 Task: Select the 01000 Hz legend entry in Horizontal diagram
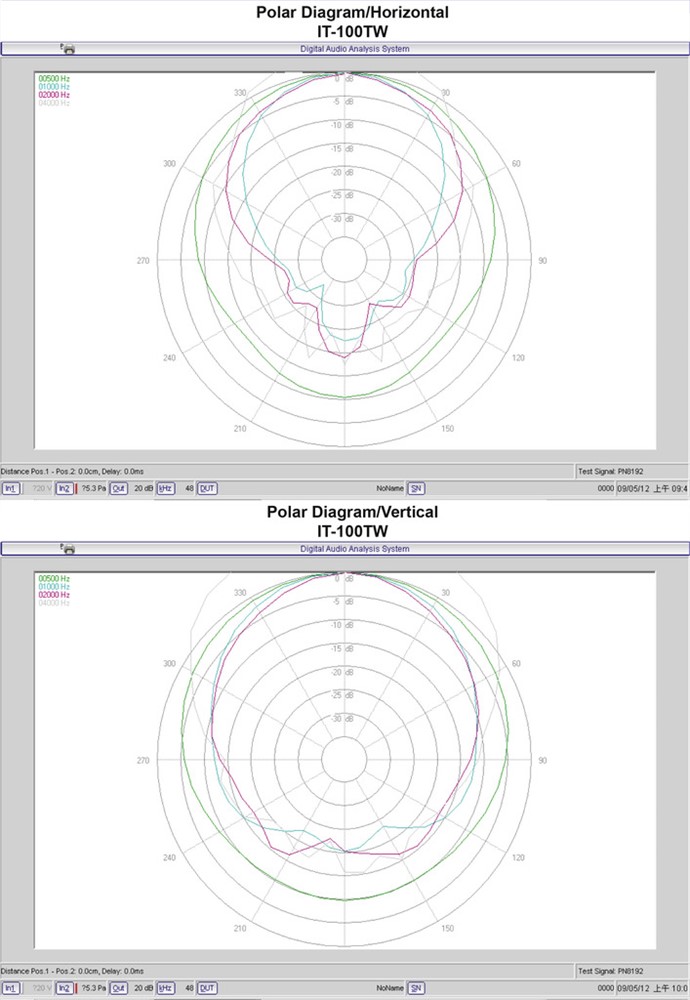pos(54,86)
